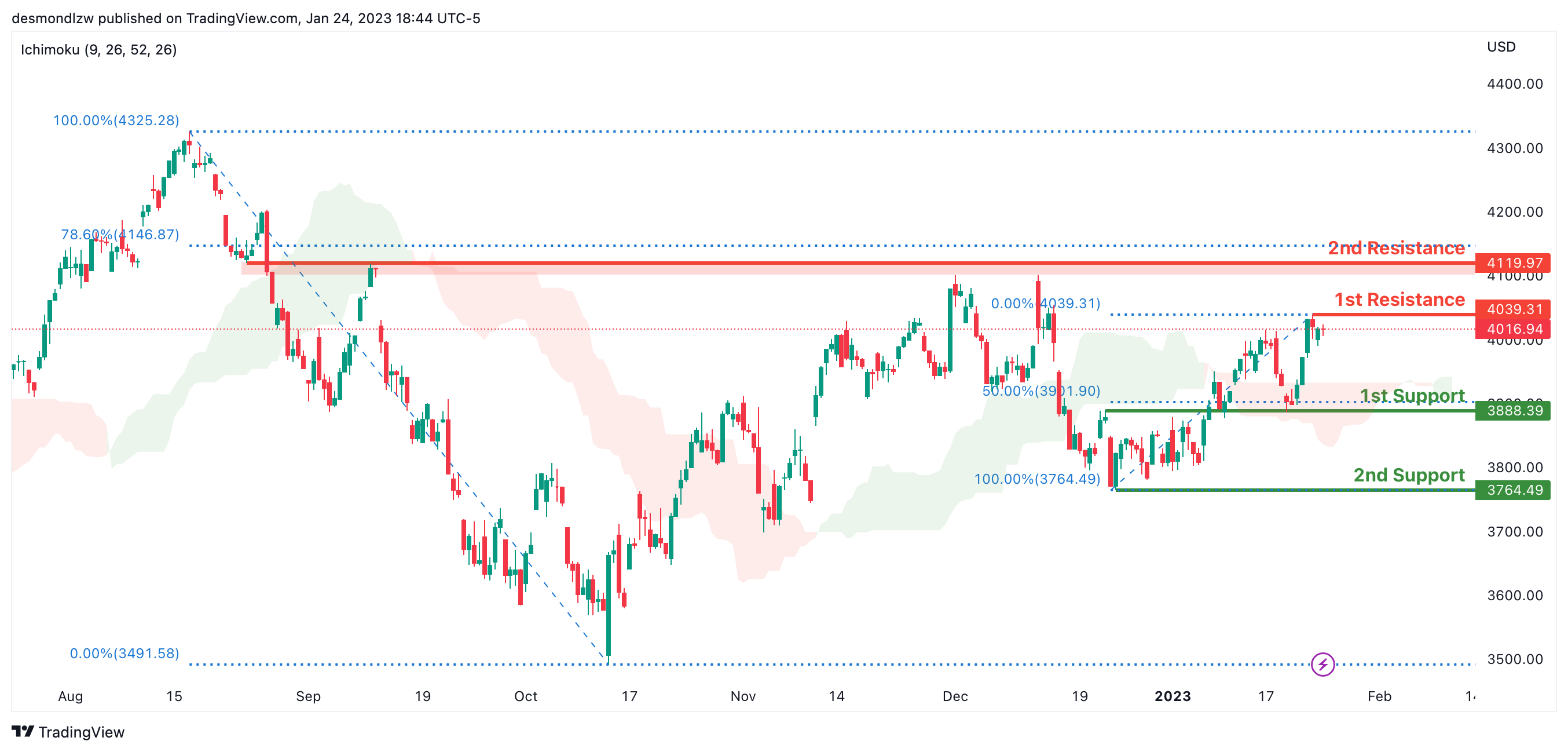Select the 4039.31 red price label

pyautogui.click(x=1513, y=309)
